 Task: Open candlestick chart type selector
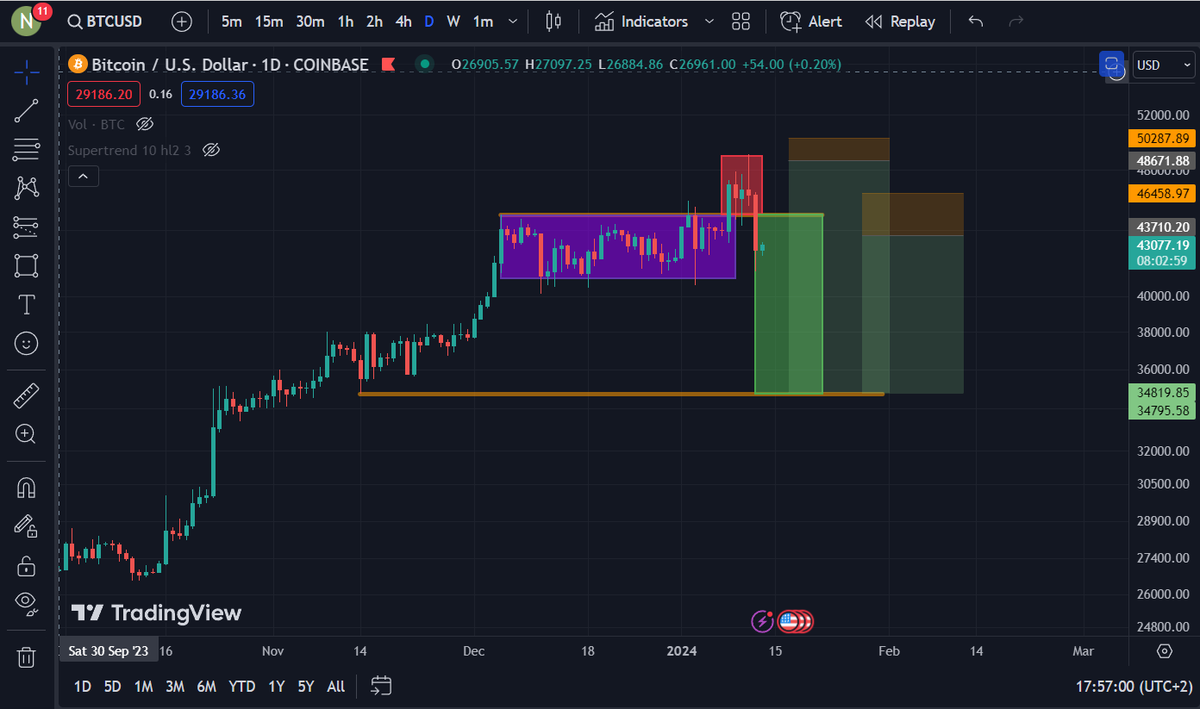tap(554, 21)
